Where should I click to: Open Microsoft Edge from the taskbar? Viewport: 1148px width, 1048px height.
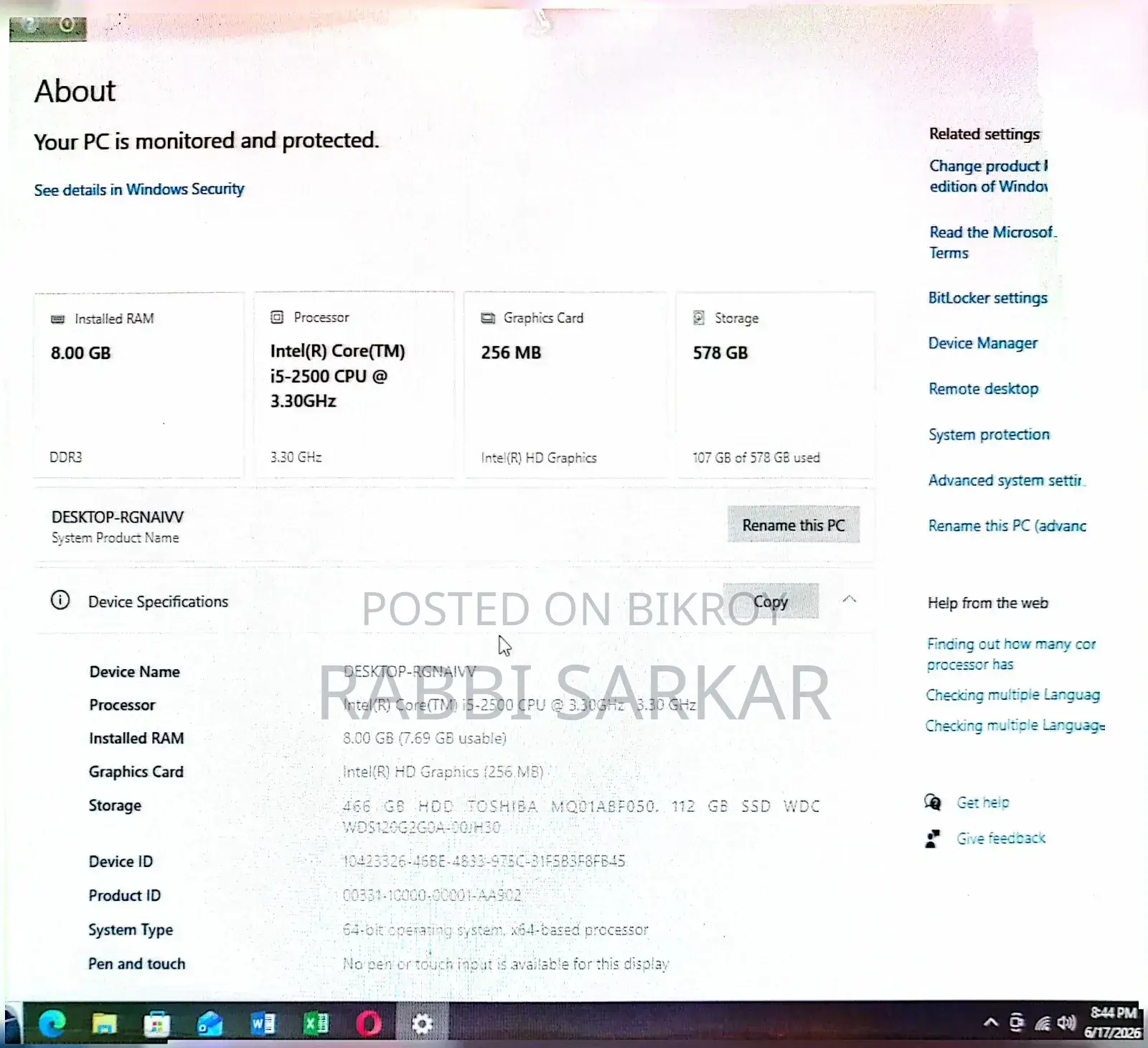click(x=52, y=1023)
